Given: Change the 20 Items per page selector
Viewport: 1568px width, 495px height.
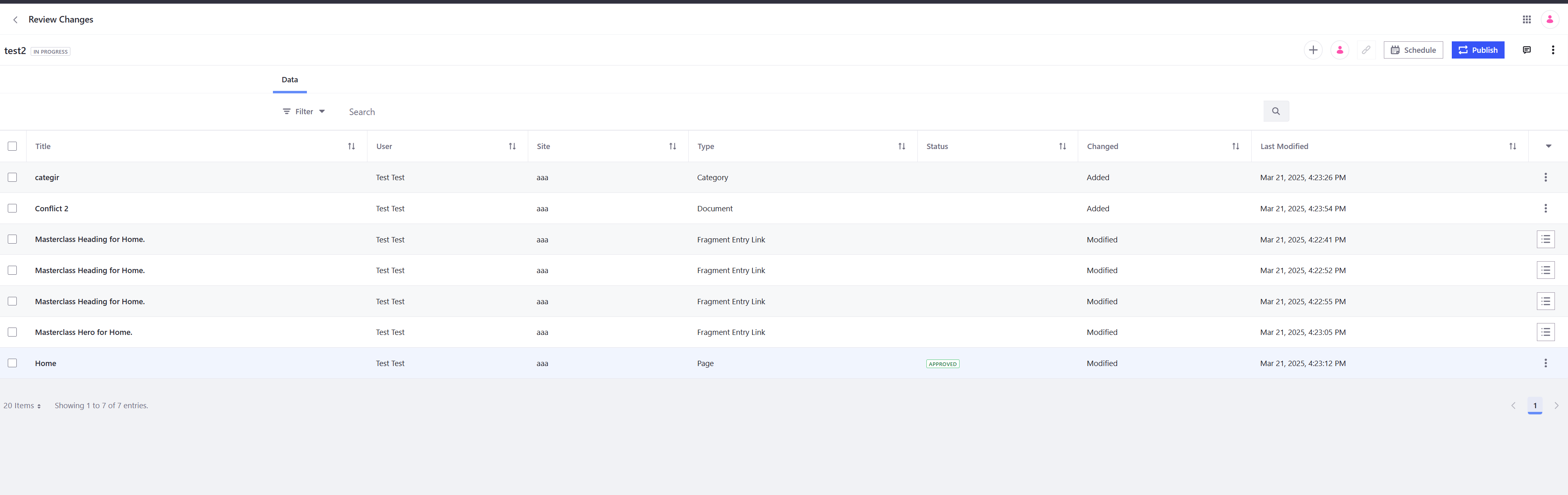Looking at the screenshot, I should (x=22, y=405).
